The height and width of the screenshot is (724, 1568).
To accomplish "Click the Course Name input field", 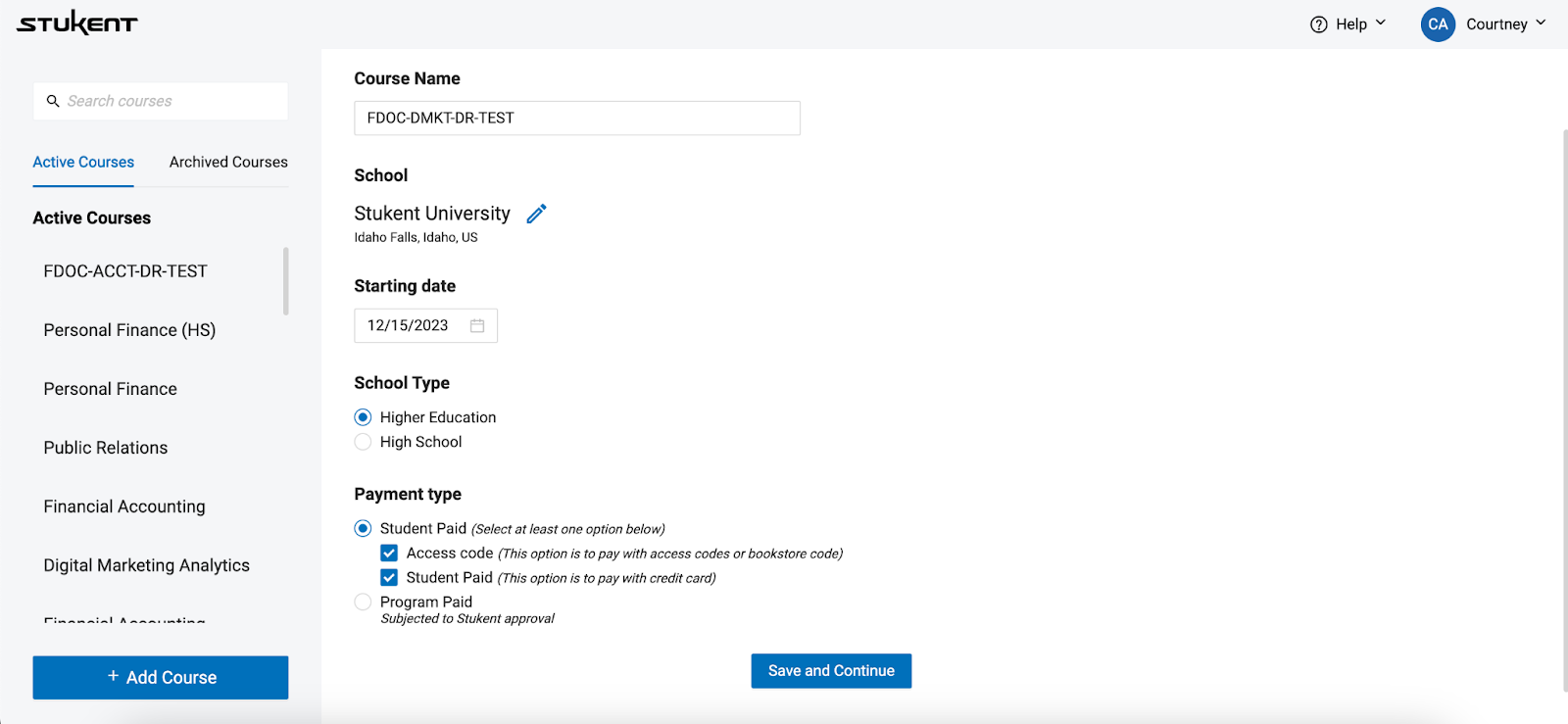I will click(577, 118).
